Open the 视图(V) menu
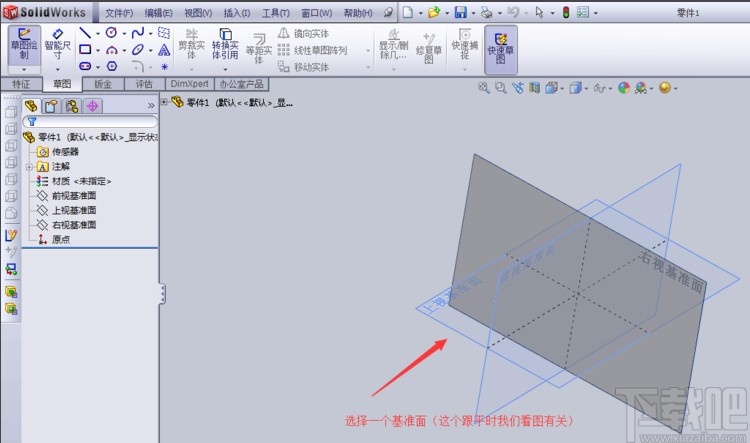The image size is (750, 443). click(x=198, y=13)
